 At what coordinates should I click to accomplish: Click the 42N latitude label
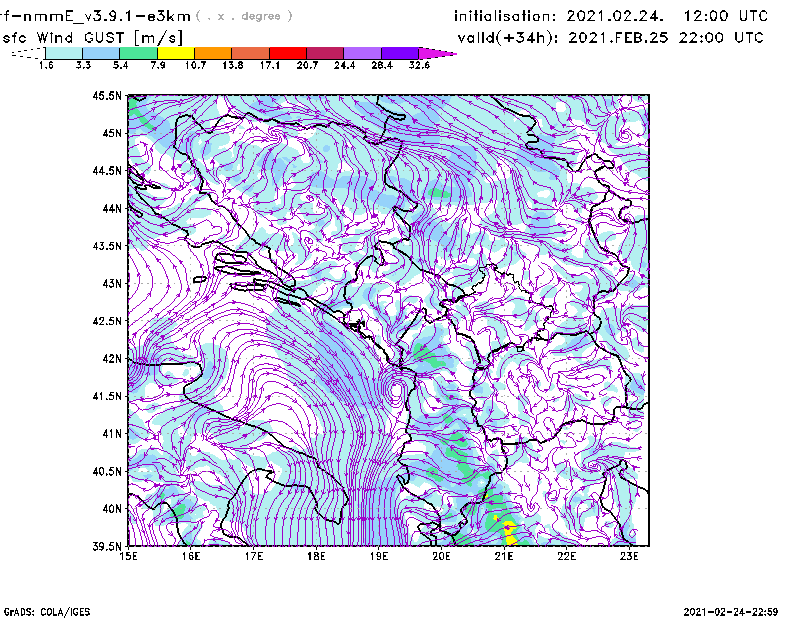coord(112,358)
